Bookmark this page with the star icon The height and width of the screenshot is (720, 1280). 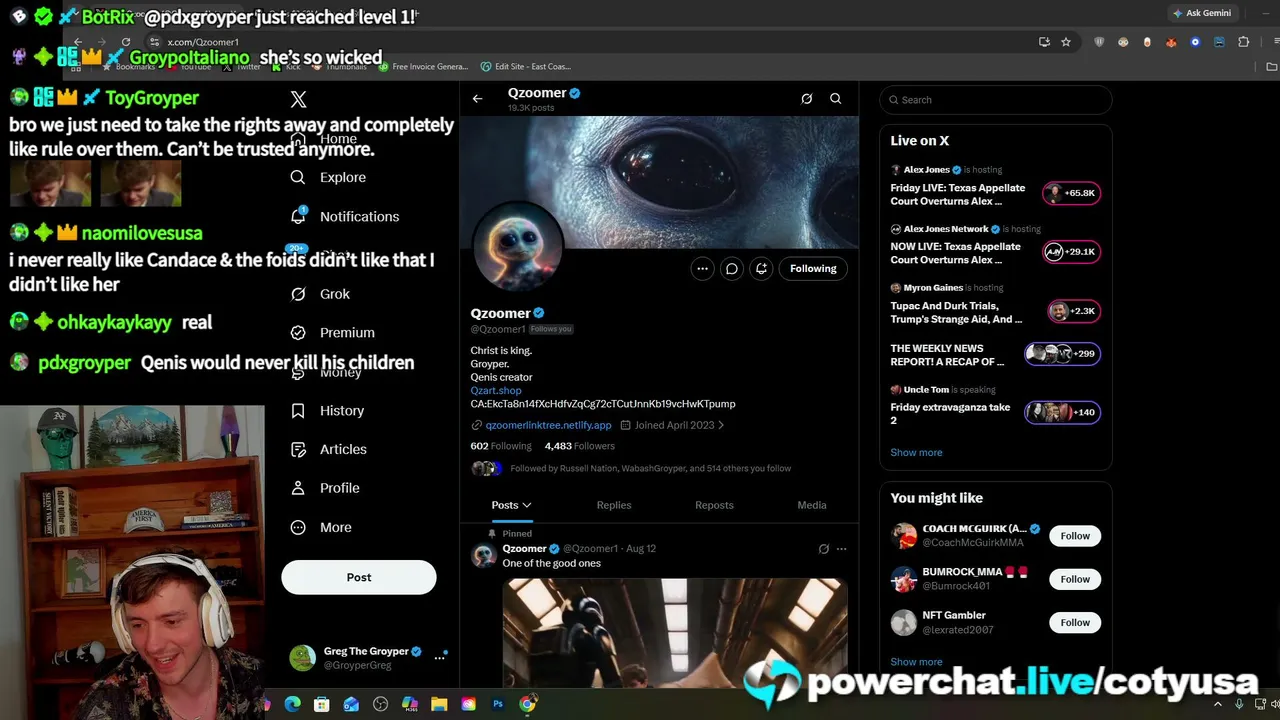tap(1066, 42)
